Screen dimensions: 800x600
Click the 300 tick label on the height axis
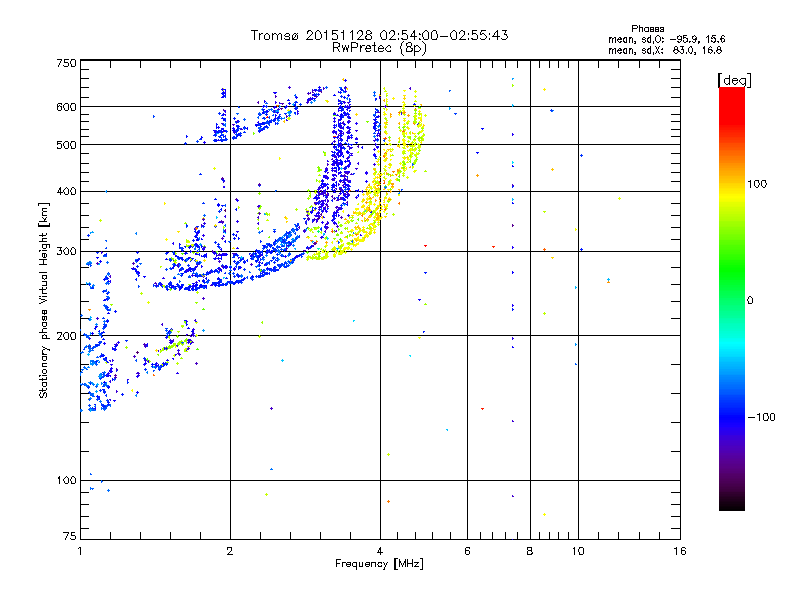(x=66, y=252)
